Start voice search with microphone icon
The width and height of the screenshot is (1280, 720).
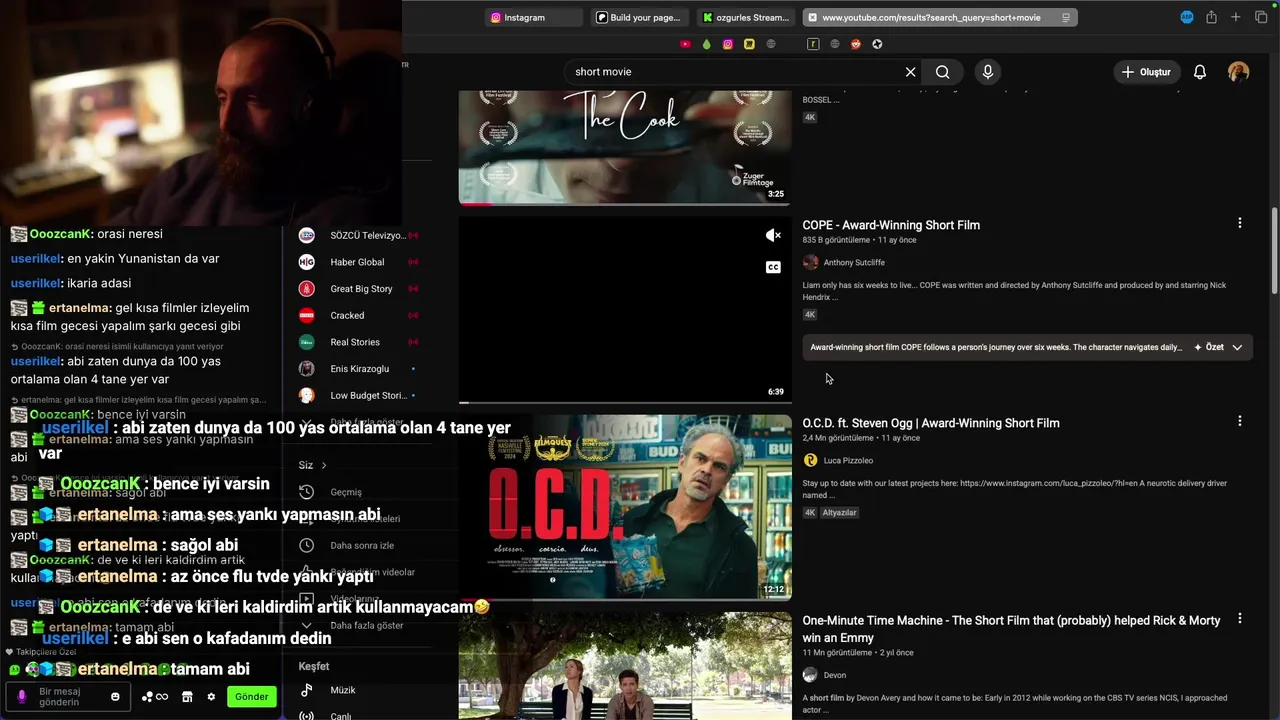[x=987, y=72]
